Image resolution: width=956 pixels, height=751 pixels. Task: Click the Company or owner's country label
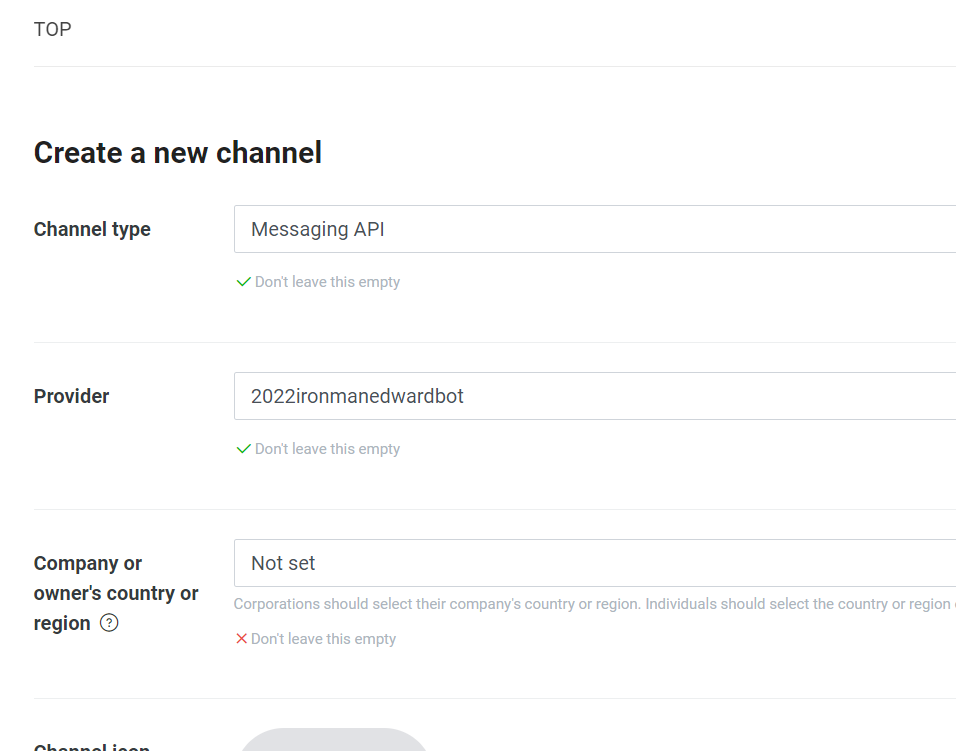116,593
